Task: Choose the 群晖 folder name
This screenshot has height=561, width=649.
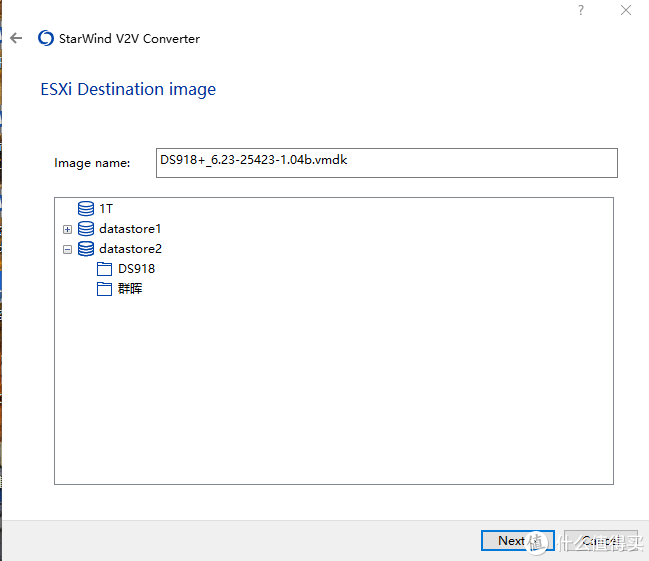Action: (x=130, y=288)
